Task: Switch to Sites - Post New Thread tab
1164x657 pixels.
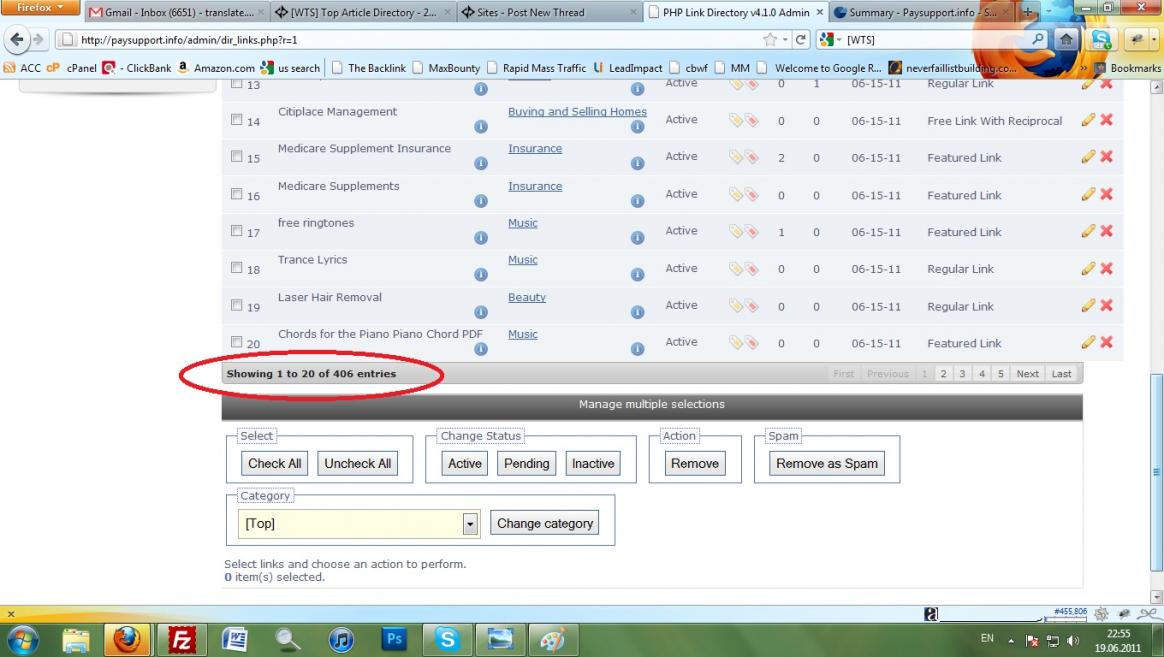Action: point(549,12)
